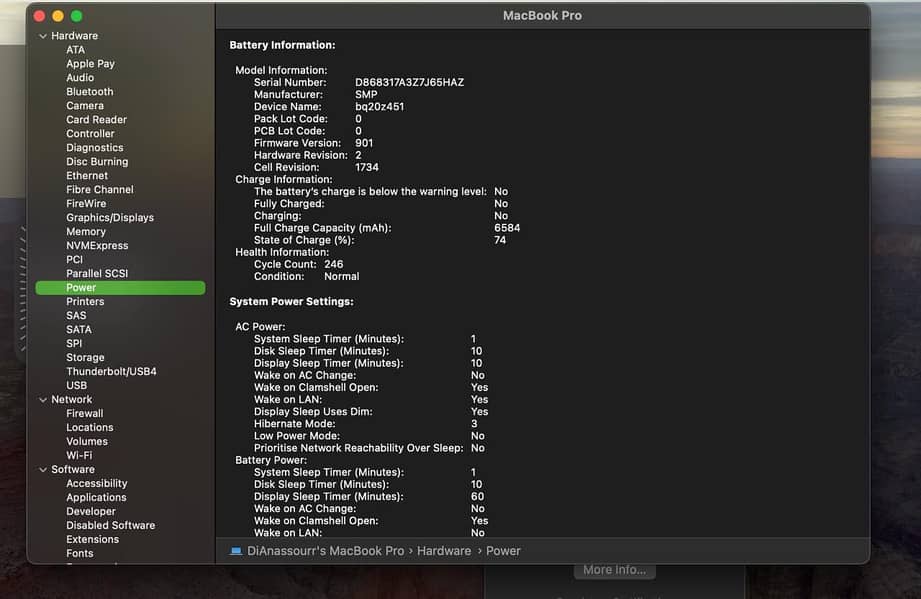Image resolution: width=921 pixels, height=599 pixels.
Task: Select Thunderbolt/USB4 in the sidebar
Action: tap(112, 372)
